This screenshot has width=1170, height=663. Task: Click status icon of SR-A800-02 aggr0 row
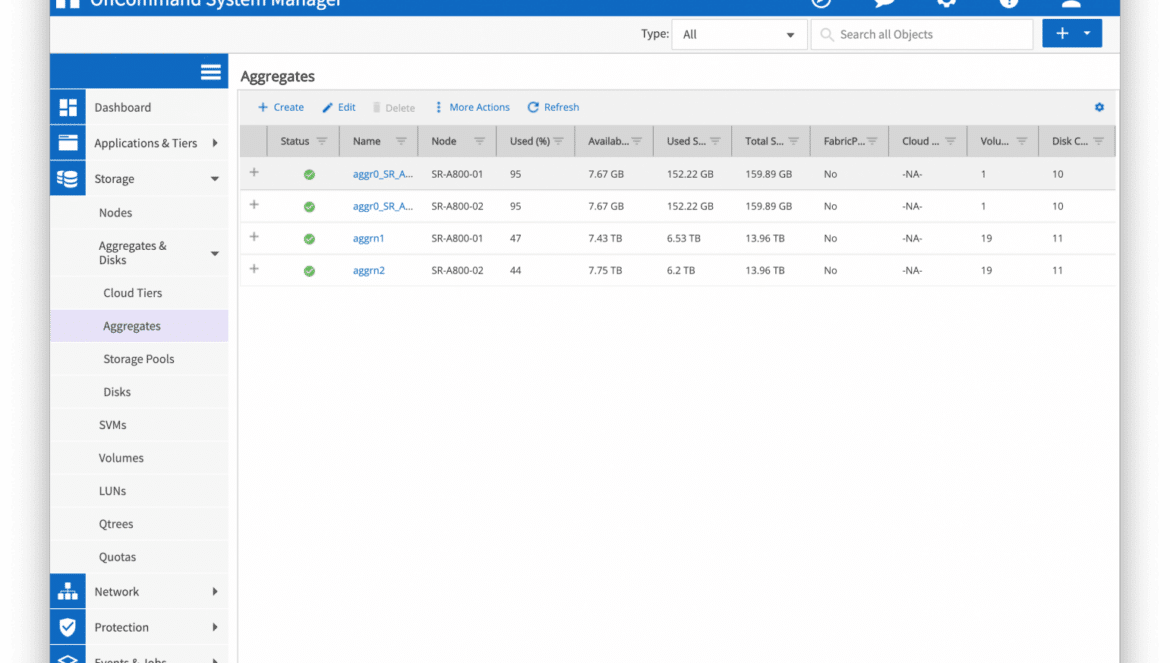(x=309, y=207)
